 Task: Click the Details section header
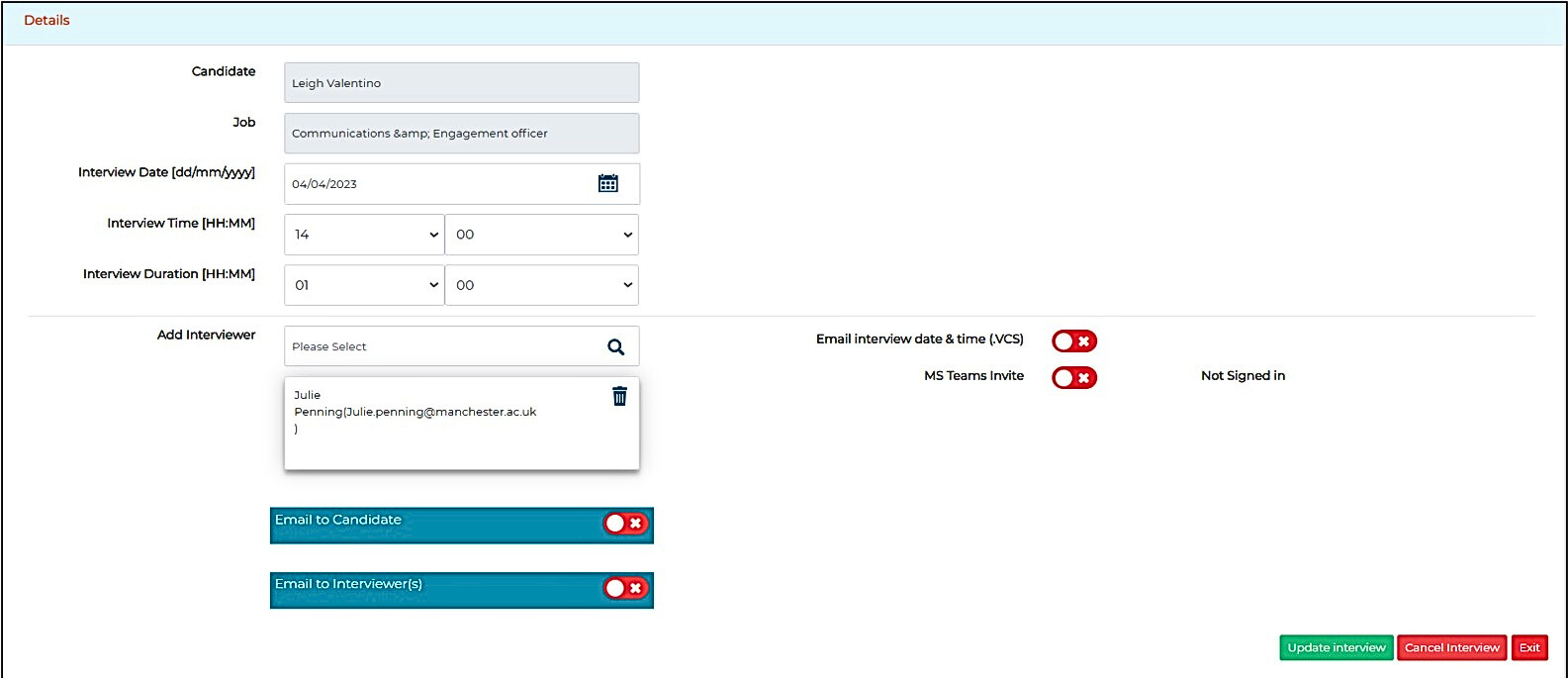pyautogui.click(x=46, y=20)
